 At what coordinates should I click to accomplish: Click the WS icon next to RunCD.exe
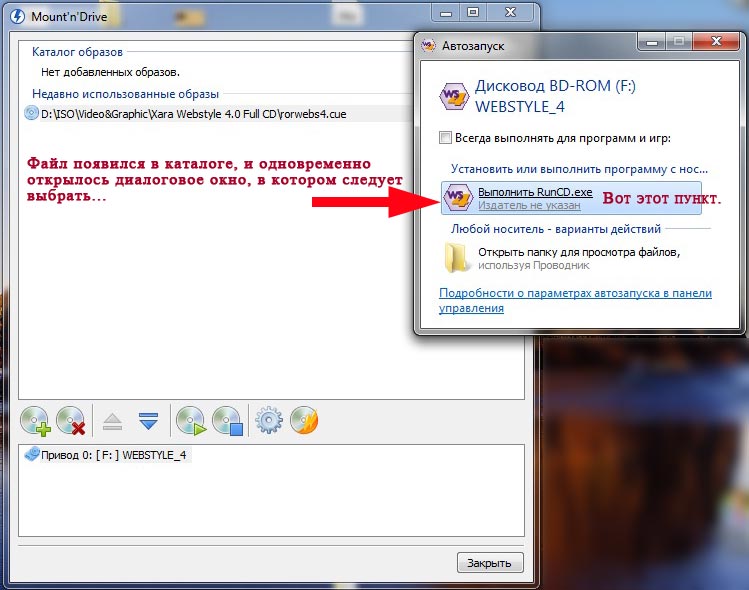click(x=458, y=197)
